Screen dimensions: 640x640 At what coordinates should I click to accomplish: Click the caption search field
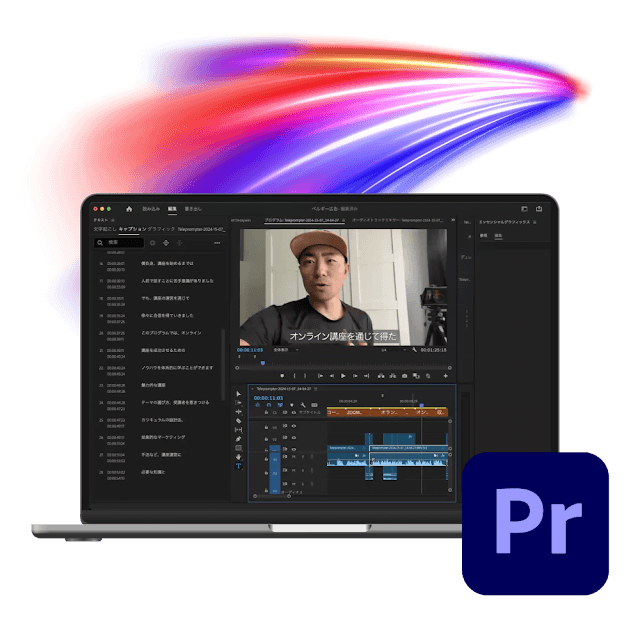point(119,242)
